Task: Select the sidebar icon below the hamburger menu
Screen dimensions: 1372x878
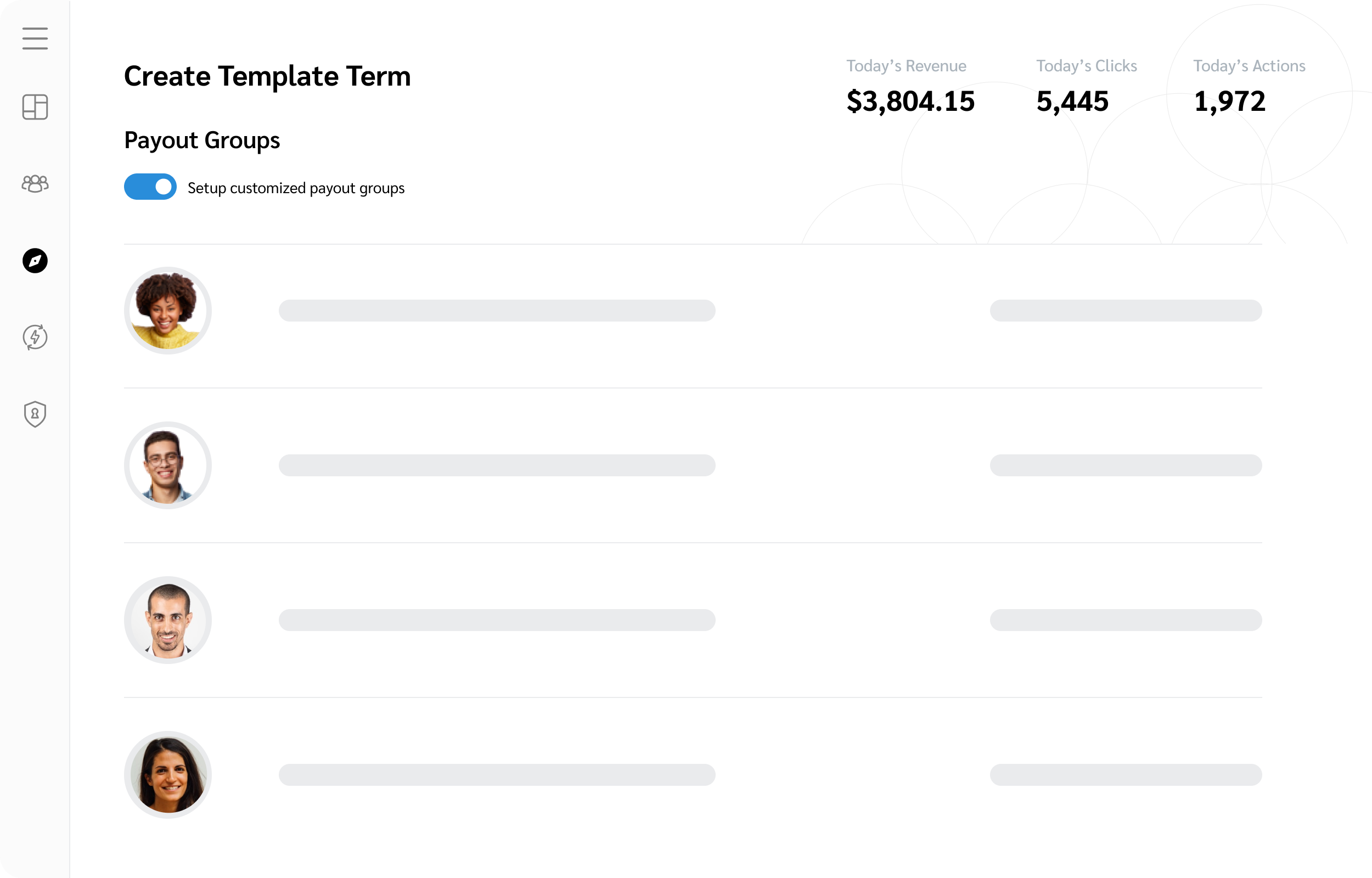Action: (35, 107)
